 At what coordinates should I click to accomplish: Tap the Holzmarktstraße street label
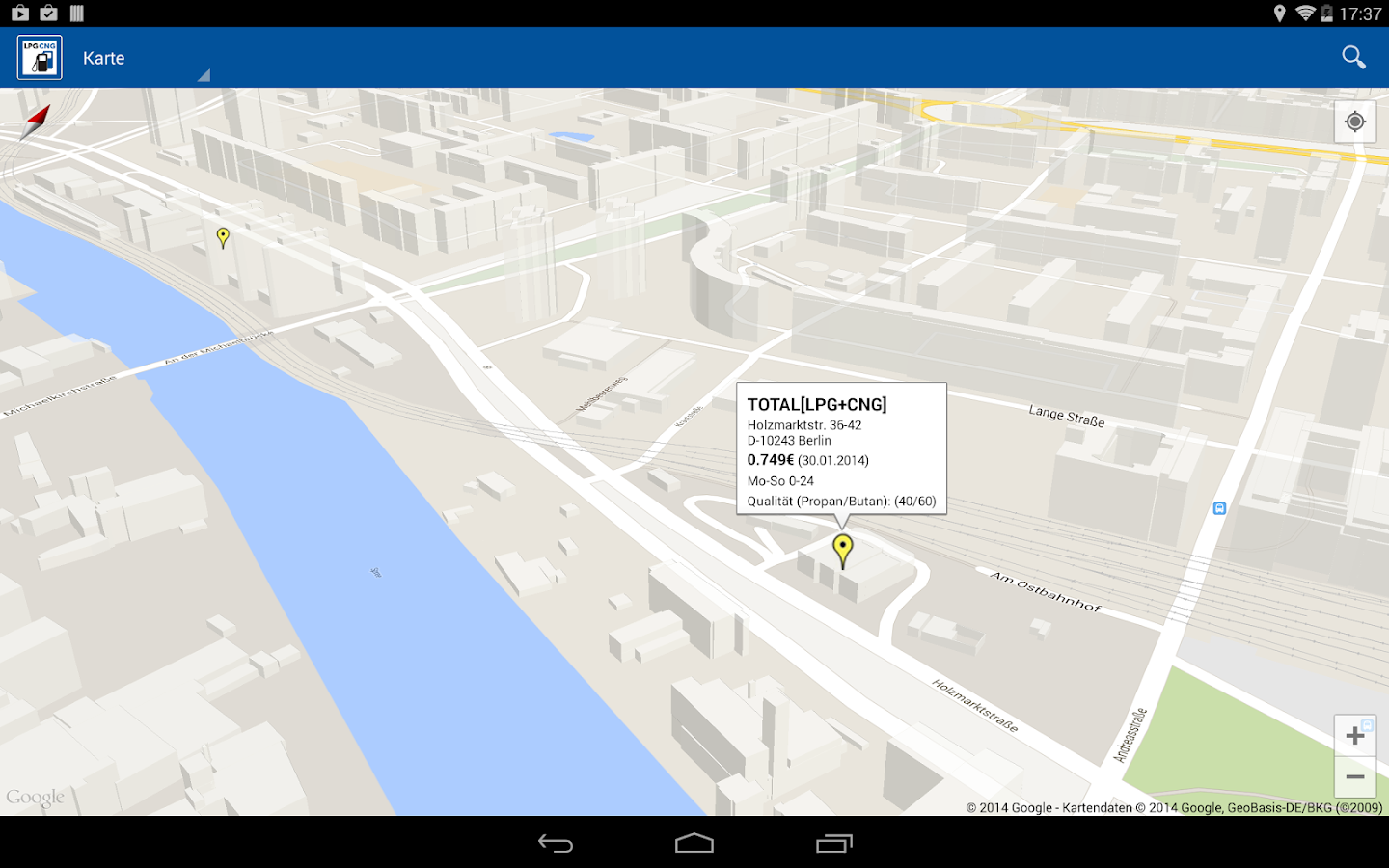click(975, 705)
